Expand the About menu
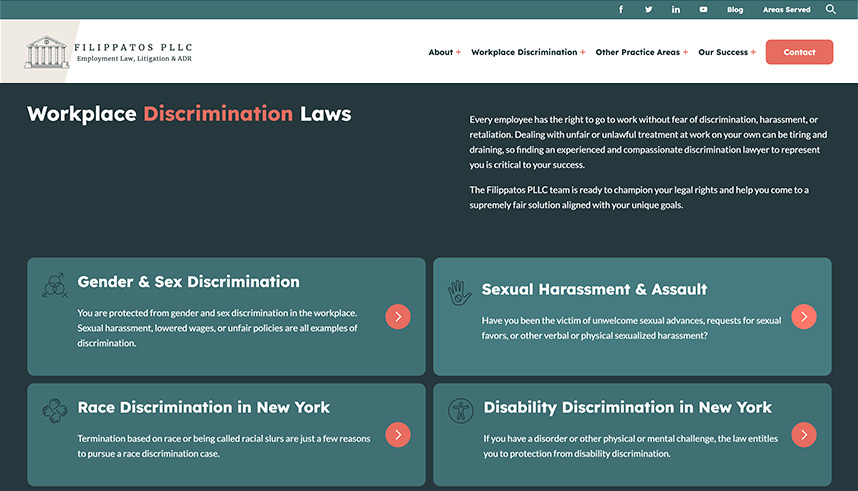 point(444,52)
